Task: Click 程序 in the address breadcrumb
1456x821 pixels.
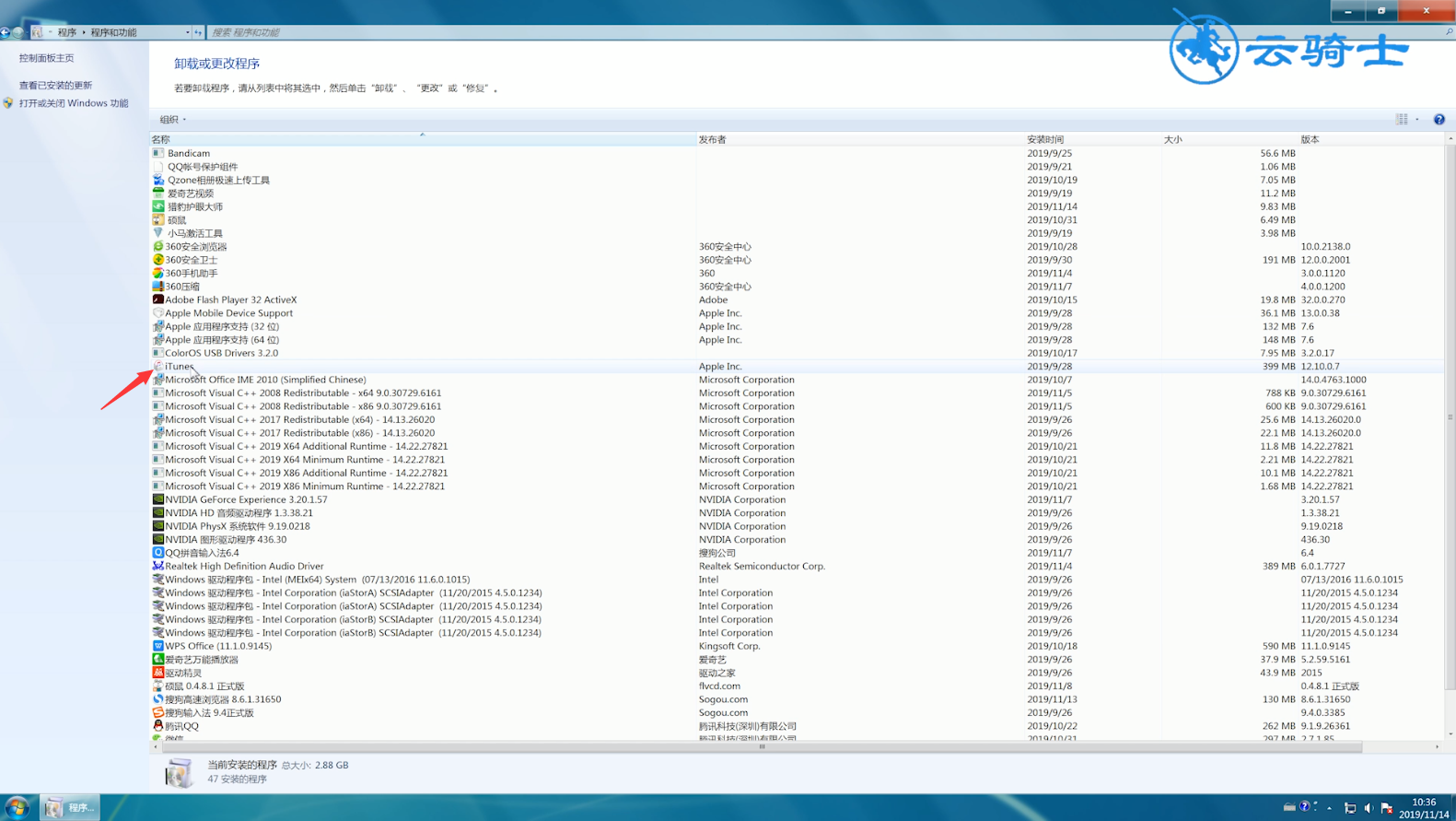Action: [67, 32]
